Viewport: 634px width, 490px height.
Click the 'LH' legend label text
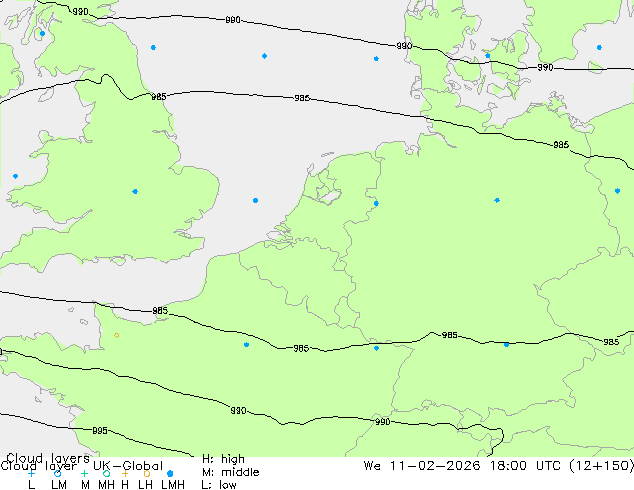tap(145, 484)
